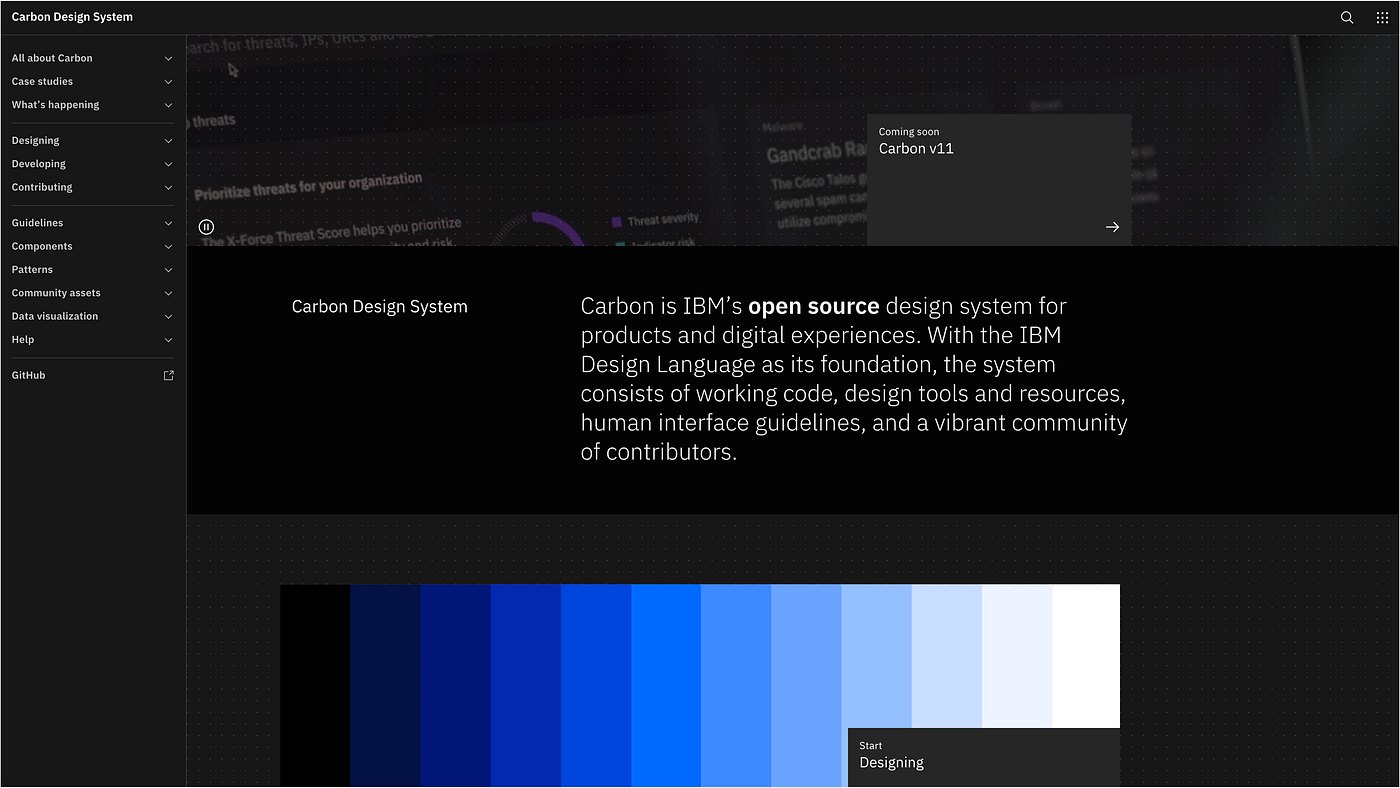Open the search icon in header
Screen dimensions: 1400x788
click(x=1347, y=17)
